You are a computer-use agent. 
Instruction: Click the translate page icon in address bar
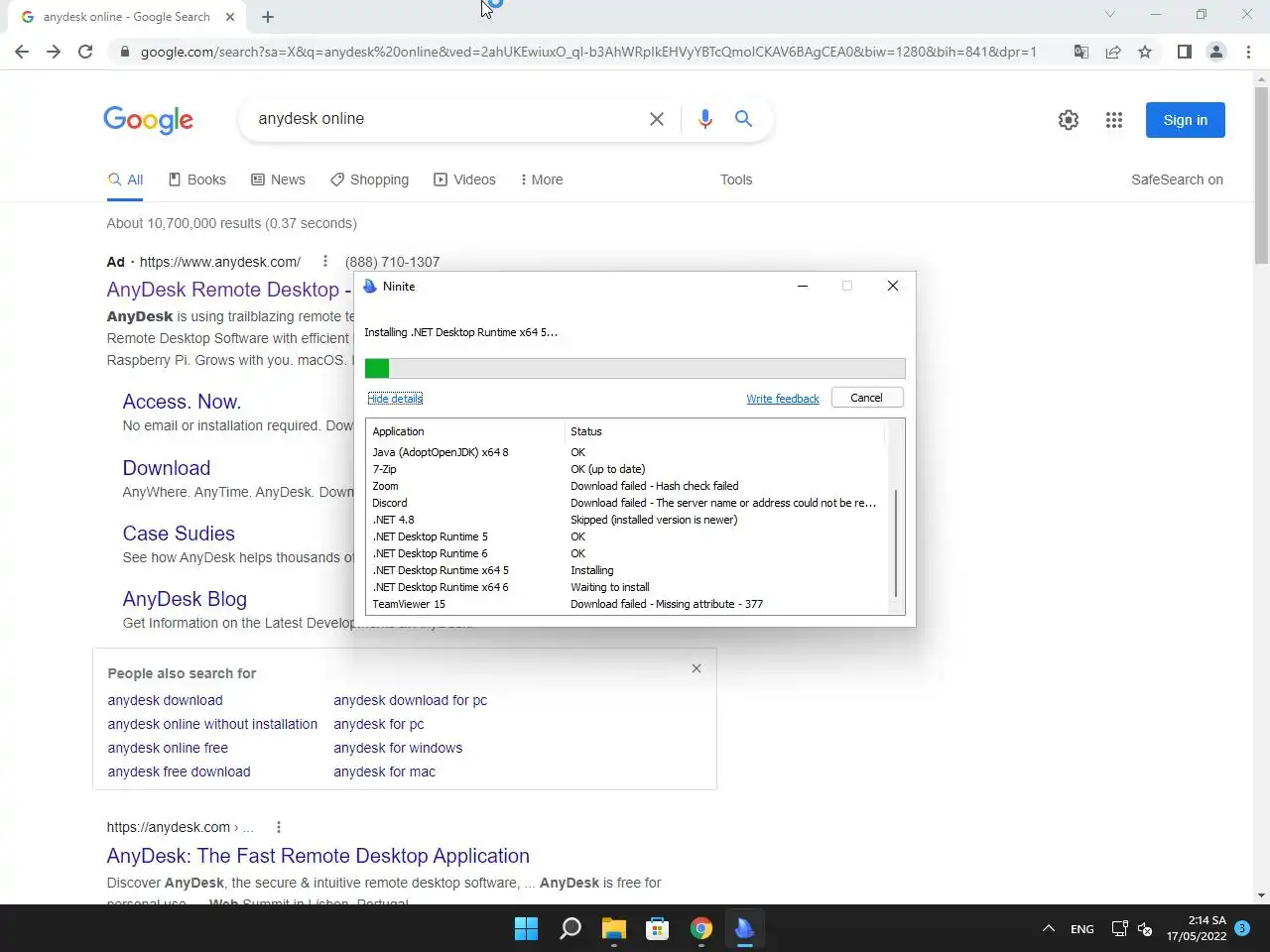[1081, 52]
